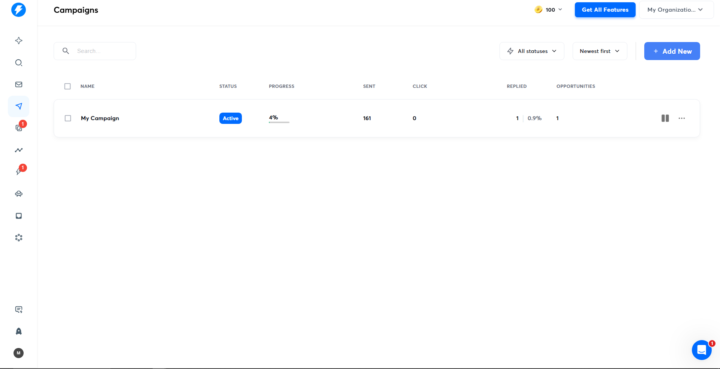The height and width of the screenshot is (369, 720).
Task: Open the chat feedback sidebar icon
Action: point(18,309)
